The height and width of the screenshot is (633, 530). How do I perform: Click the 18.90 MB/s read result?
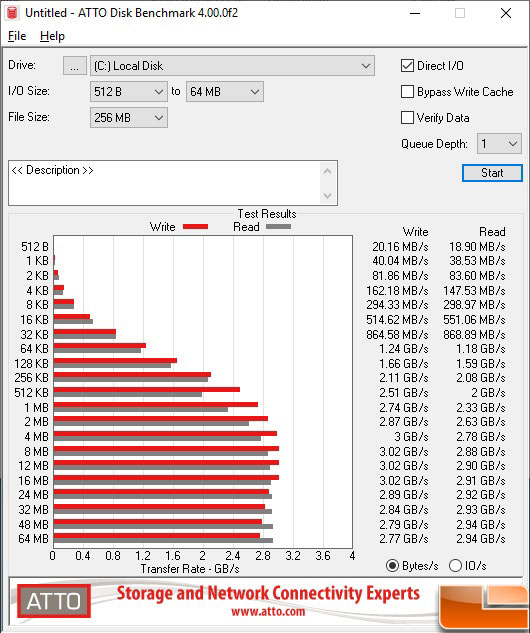tap(477, 246)
